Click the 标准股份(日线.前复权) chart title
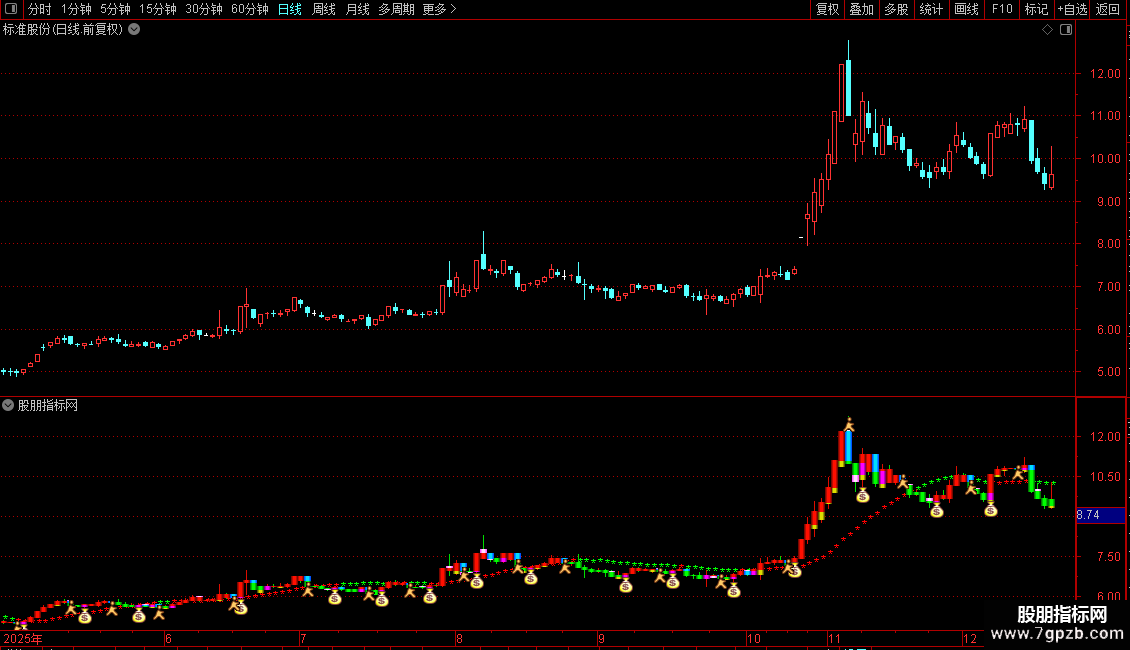Image resolution: width=1130 pixels, height=650 pixels. pyautogui.click(x=63, y=30)
